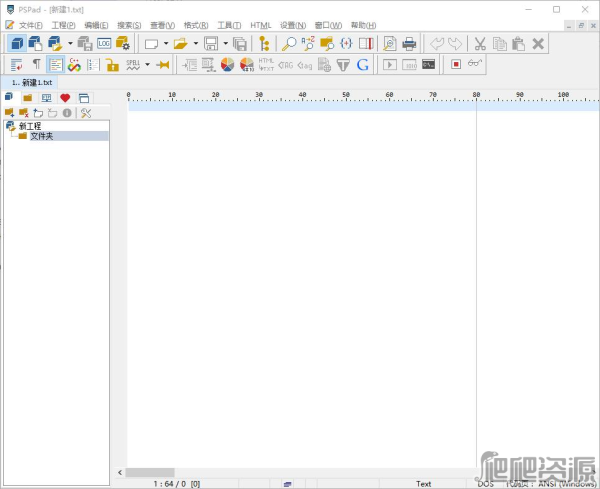Click the redo arrow icon
This screenshot has height=489, width=600.
click(x=455, y=43)
